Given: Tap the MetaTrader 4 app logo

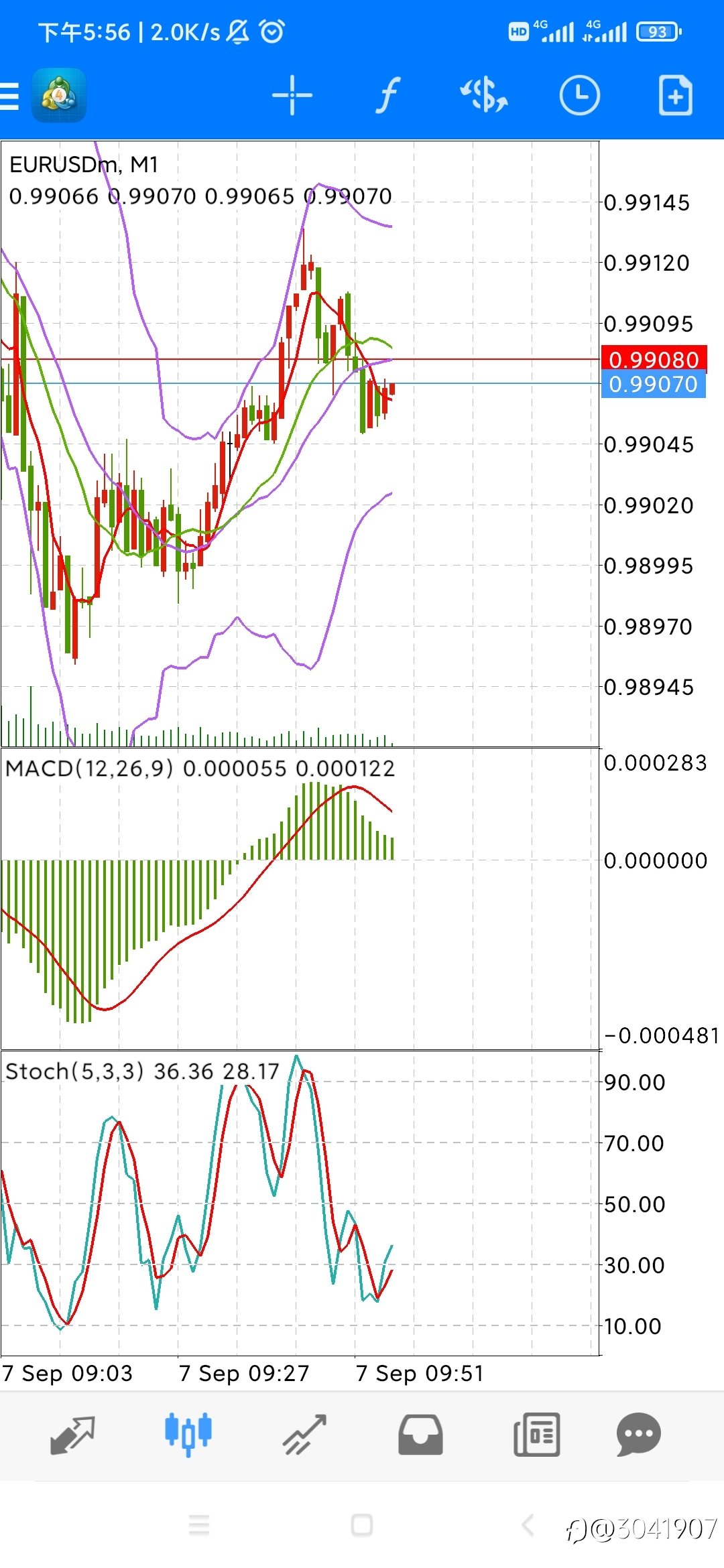Looking at the screenshot, I should [x=59, y=96].
